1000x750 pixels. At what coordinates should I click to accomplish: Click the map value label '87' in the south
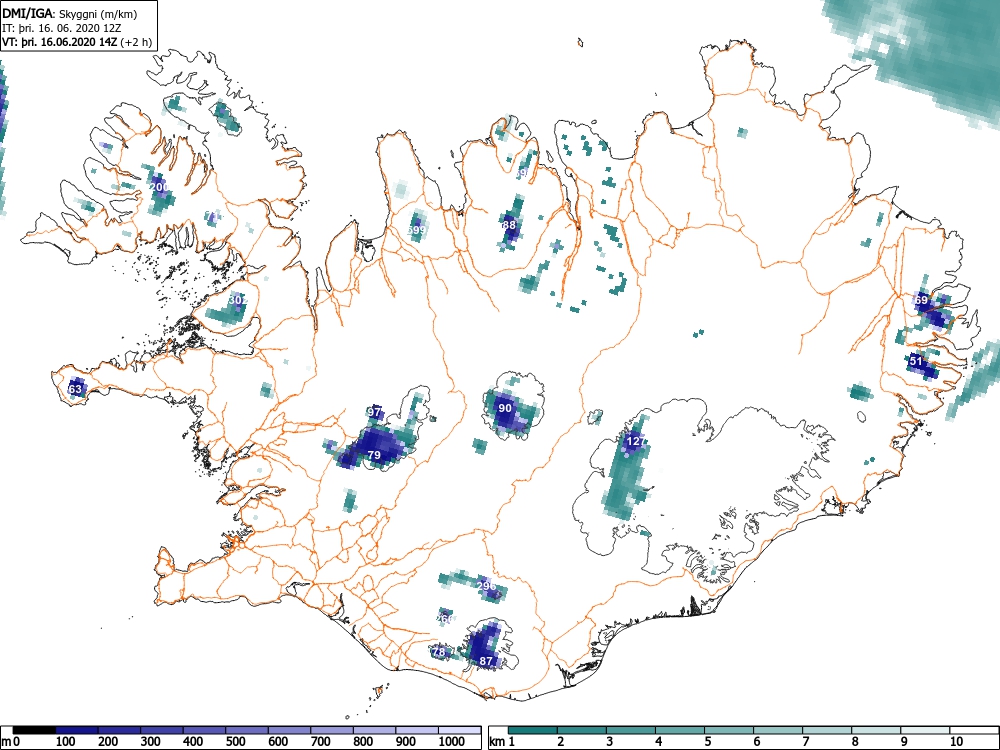pyautogui.click(x=486, y=661)
